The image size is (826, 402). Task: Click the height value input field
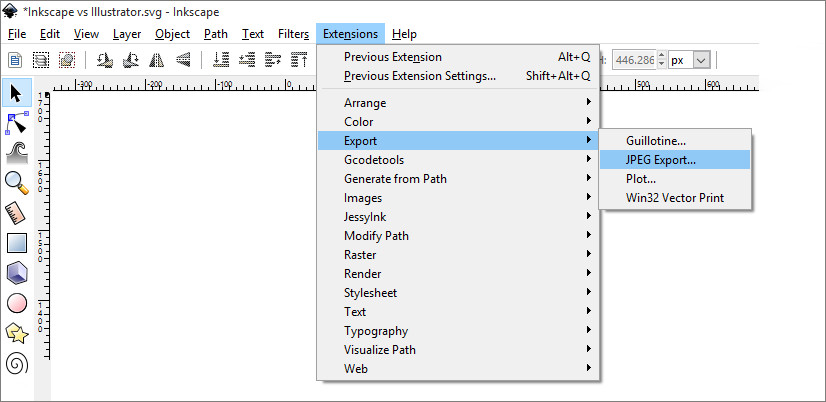point(638,60)
